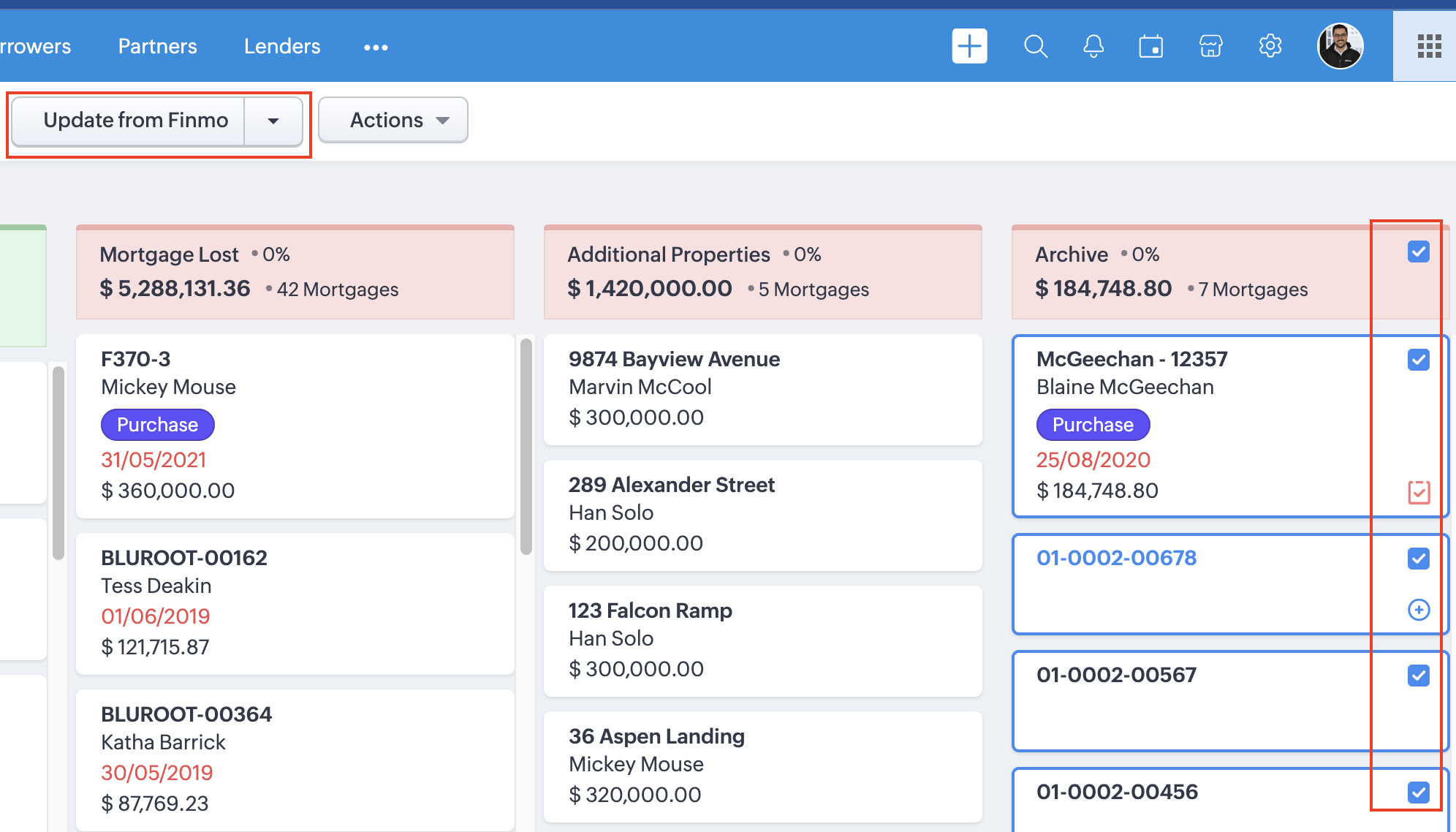1456x832 pixels.
Task: Open the marketplace store icon
Action: click(1210, 47)
